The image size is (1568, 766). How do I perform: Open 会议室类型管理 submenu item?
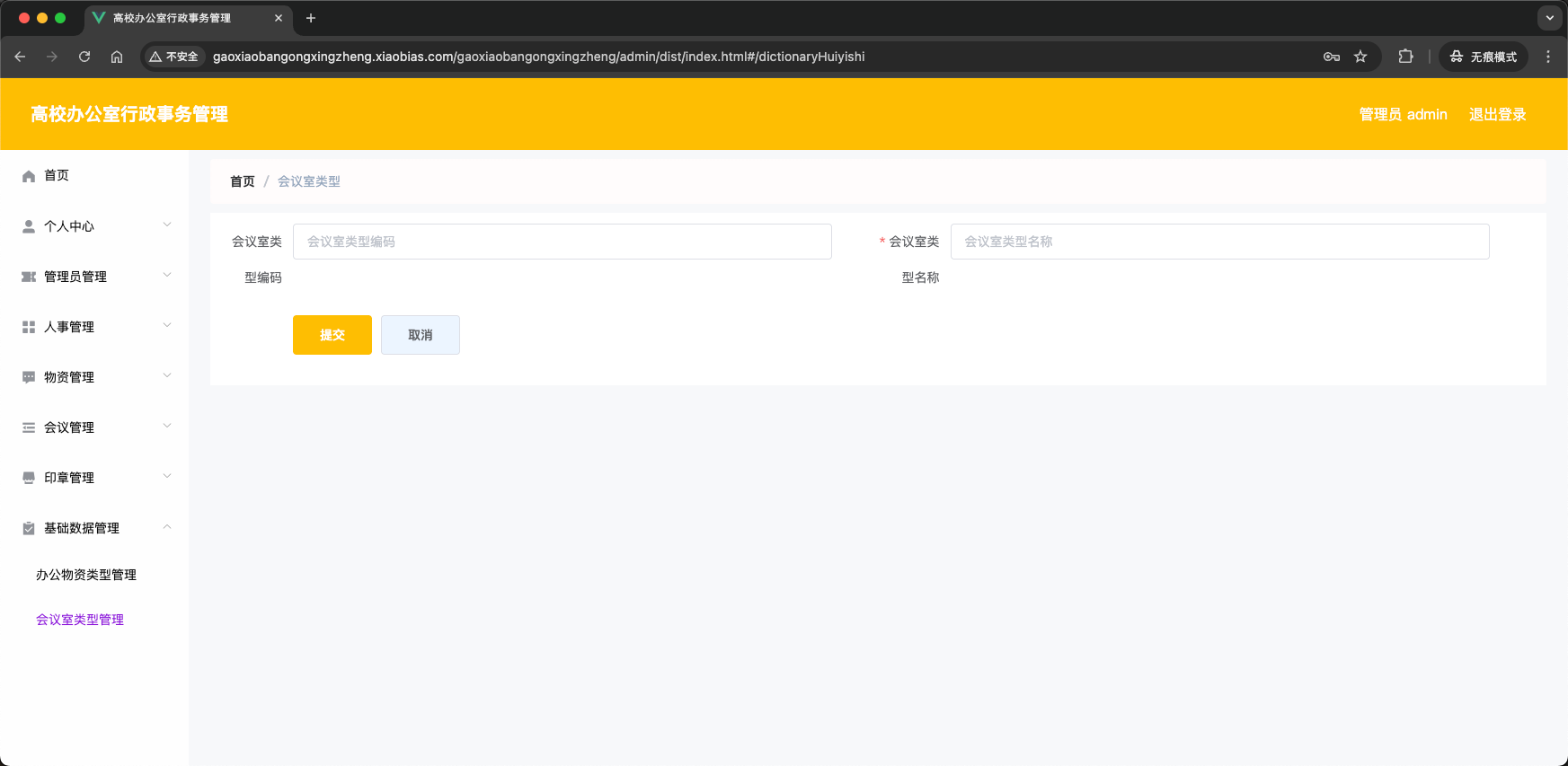click(x=94, y=620)
